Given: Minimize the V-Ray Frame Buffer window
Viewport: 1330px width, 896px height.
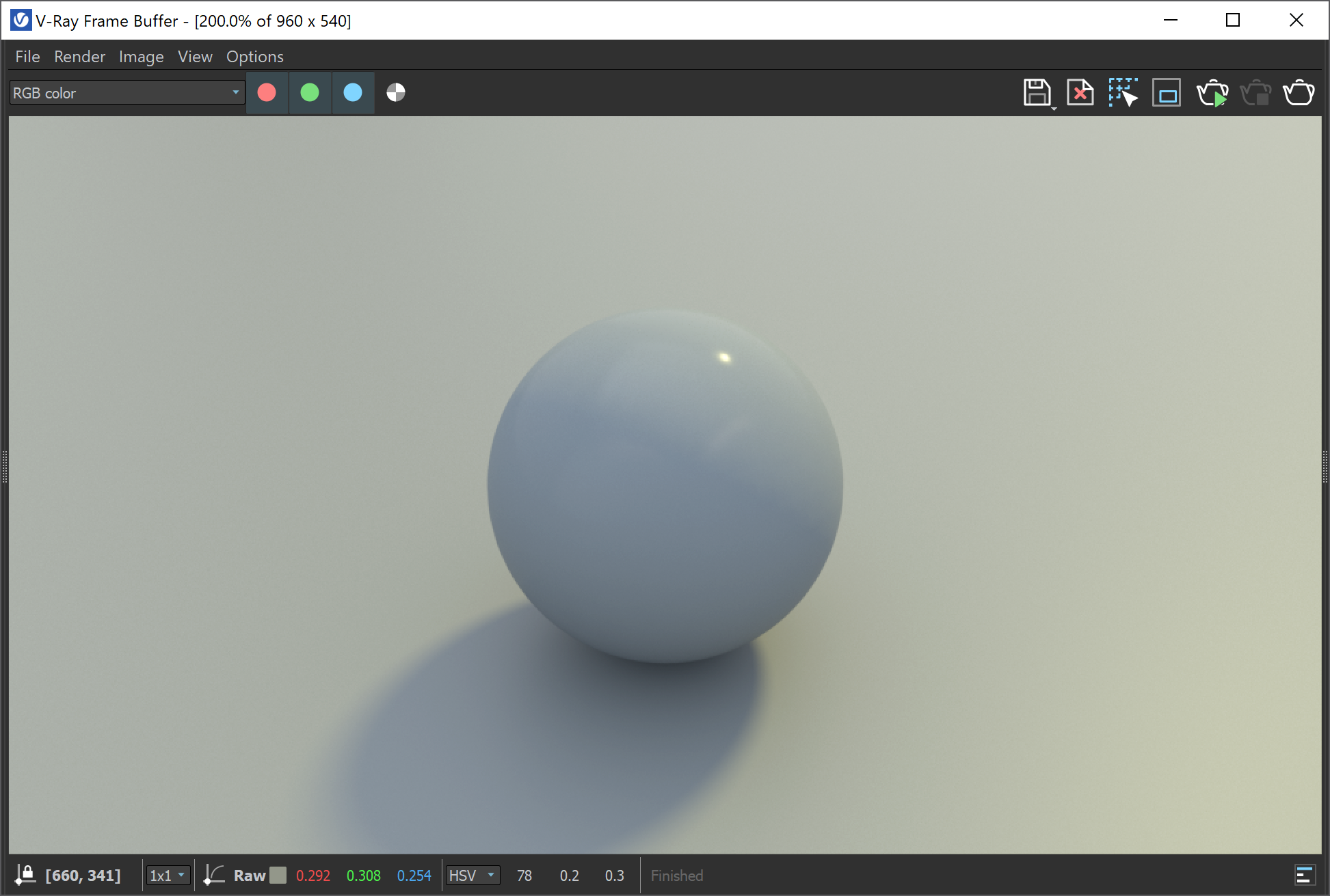Looking at the screenshot, I should coord(1171,20).
